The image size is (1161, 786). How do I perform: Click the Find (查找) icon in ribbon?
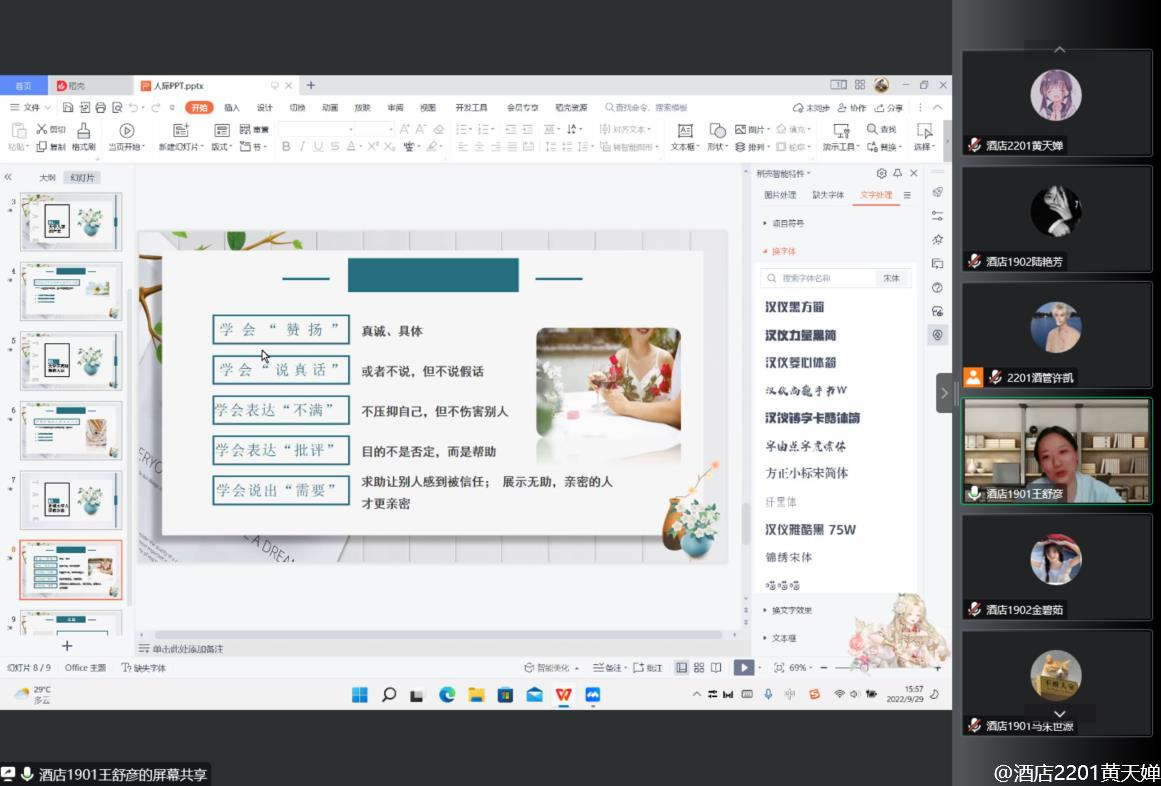point(881,129)
